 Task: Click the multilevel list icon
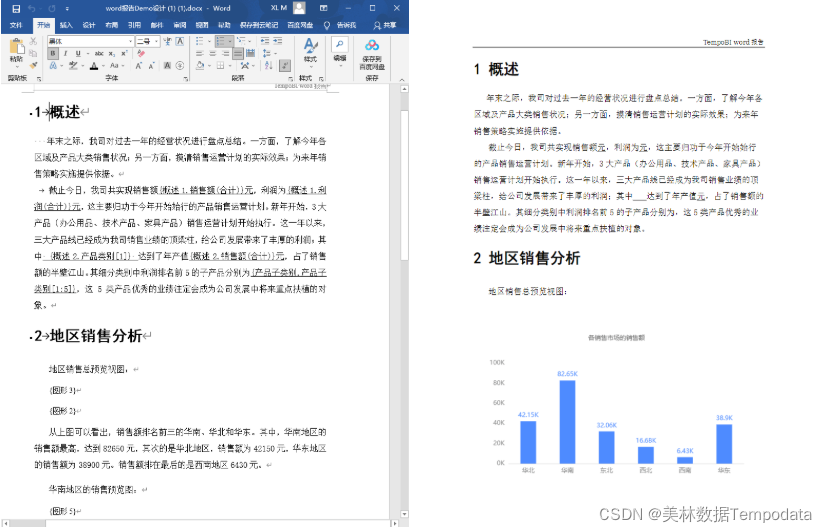pos(241,41)
